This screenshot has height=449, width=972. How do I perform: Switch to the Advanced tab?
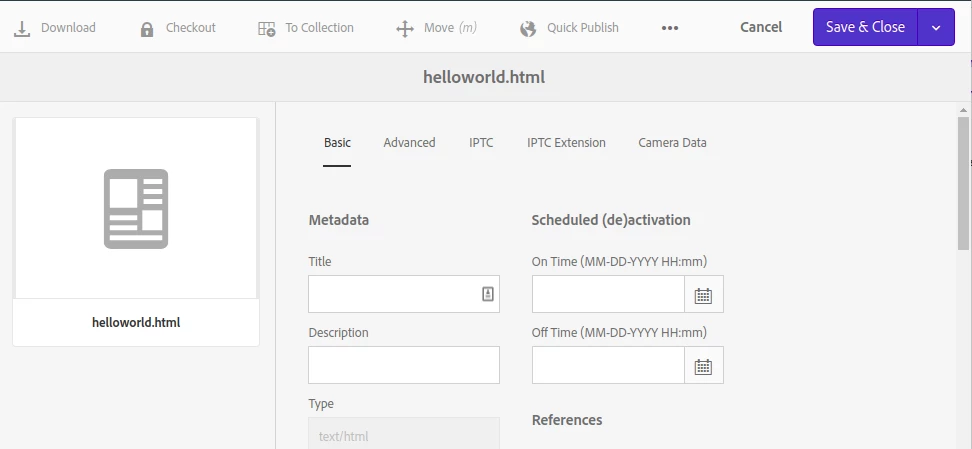coord(409,143)
